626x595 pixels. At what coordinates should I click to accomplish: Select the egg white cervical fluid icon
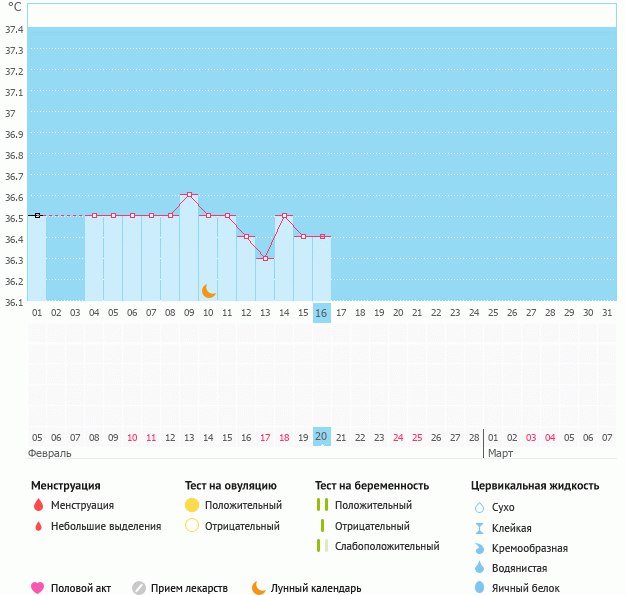(479, 588)
